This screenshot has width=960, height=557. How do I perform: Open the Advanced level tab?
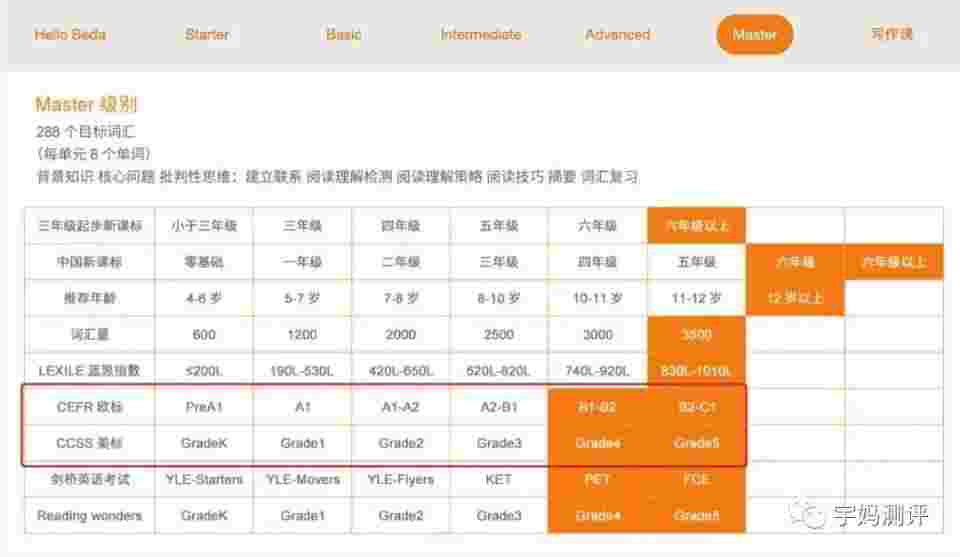[x=617, y=34]
